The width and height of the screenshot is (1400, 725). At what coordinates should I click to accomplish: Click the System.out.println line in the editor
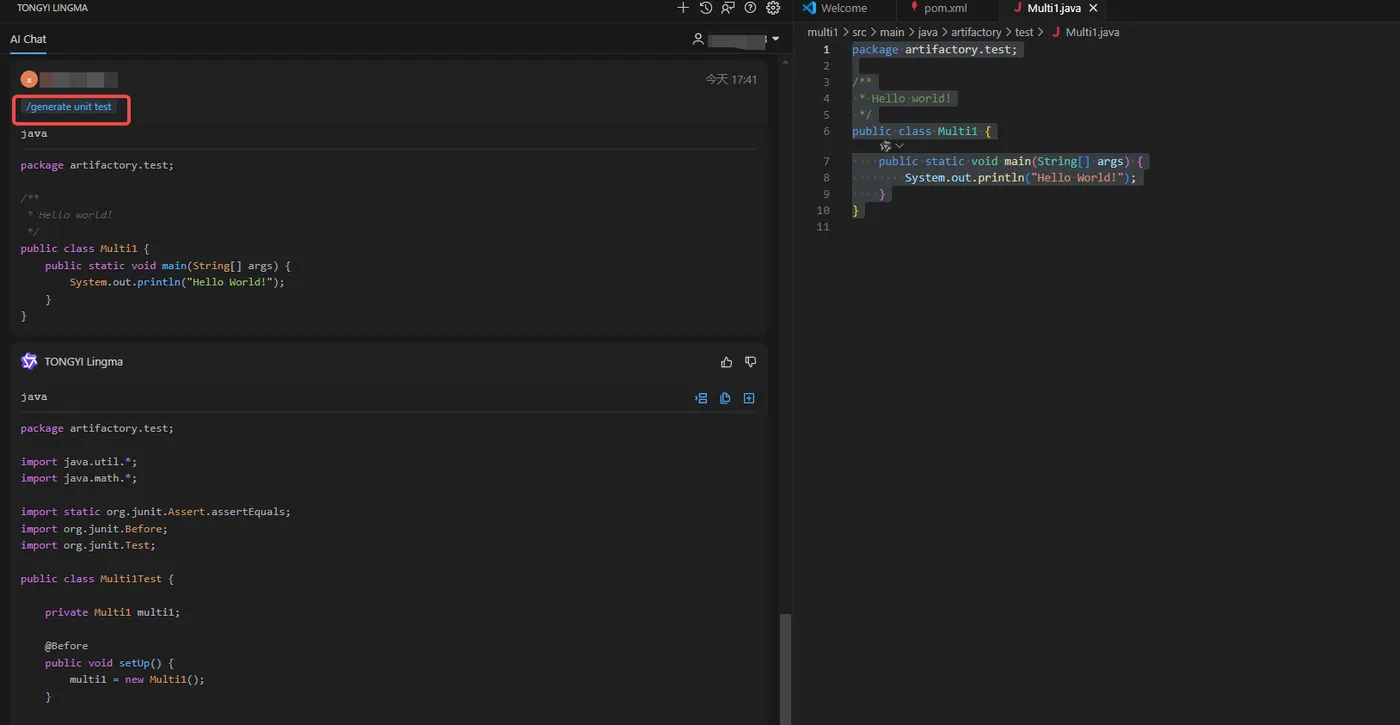(x=1021, y=177)
